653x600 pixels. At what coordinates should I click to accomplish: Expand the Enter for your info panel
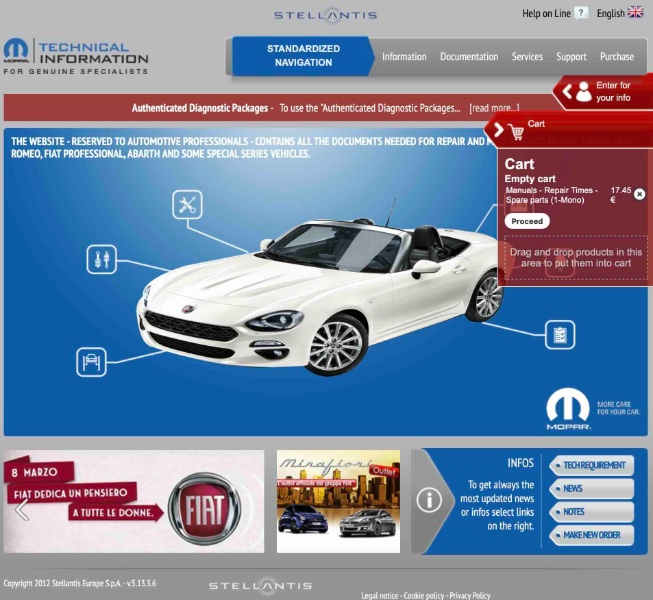pos(566,92)
